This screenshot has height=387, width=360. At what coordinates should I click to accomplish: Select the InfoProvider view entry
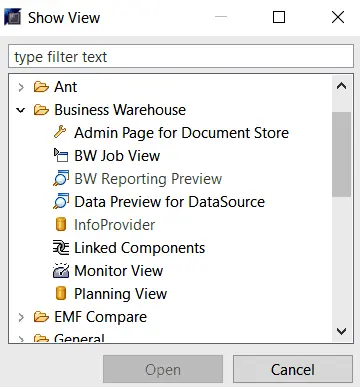(x=115, y=225)
